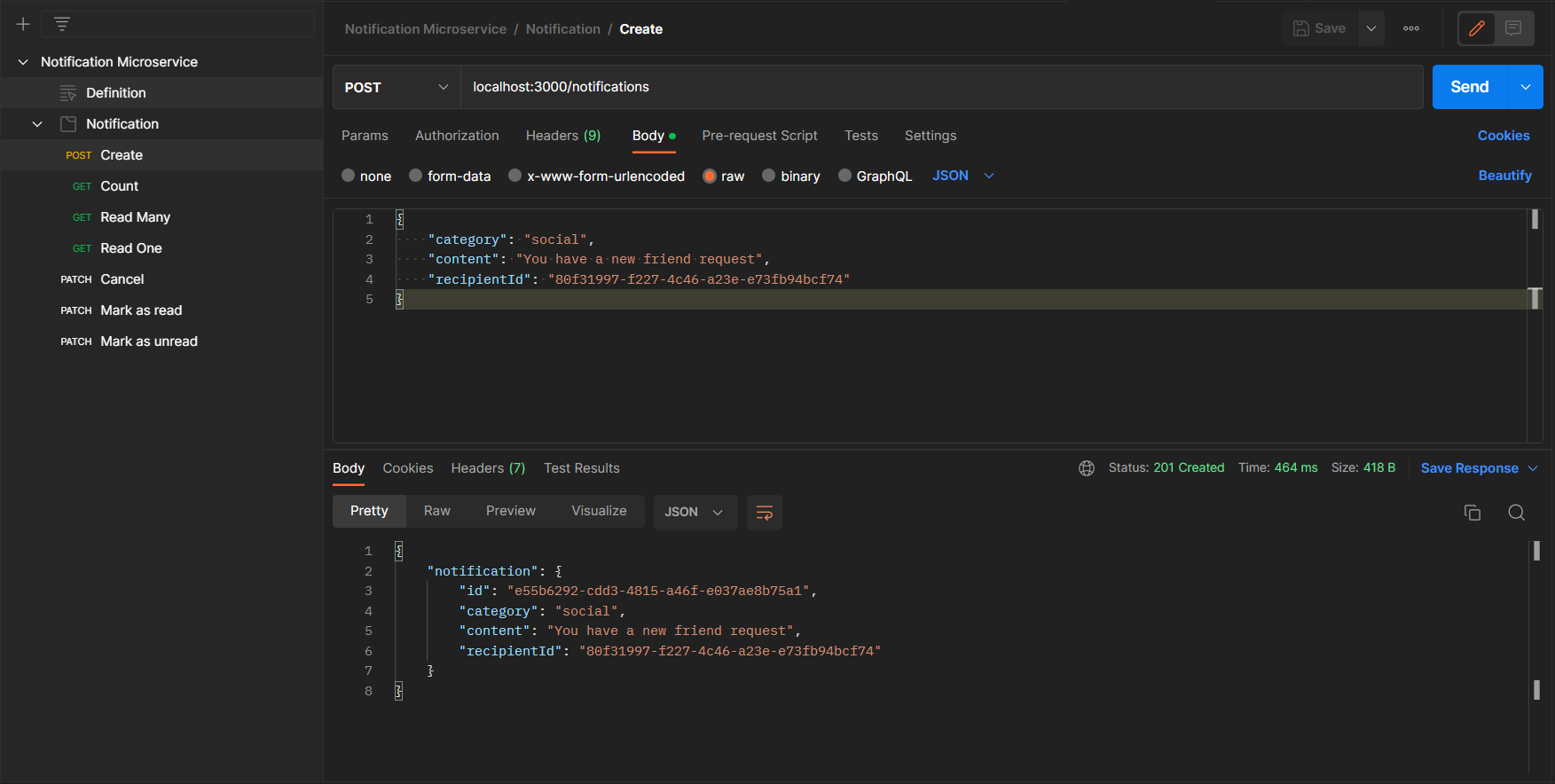
Task: Collapse the Notification folder chevron
Action: click(x=37, y=124)
